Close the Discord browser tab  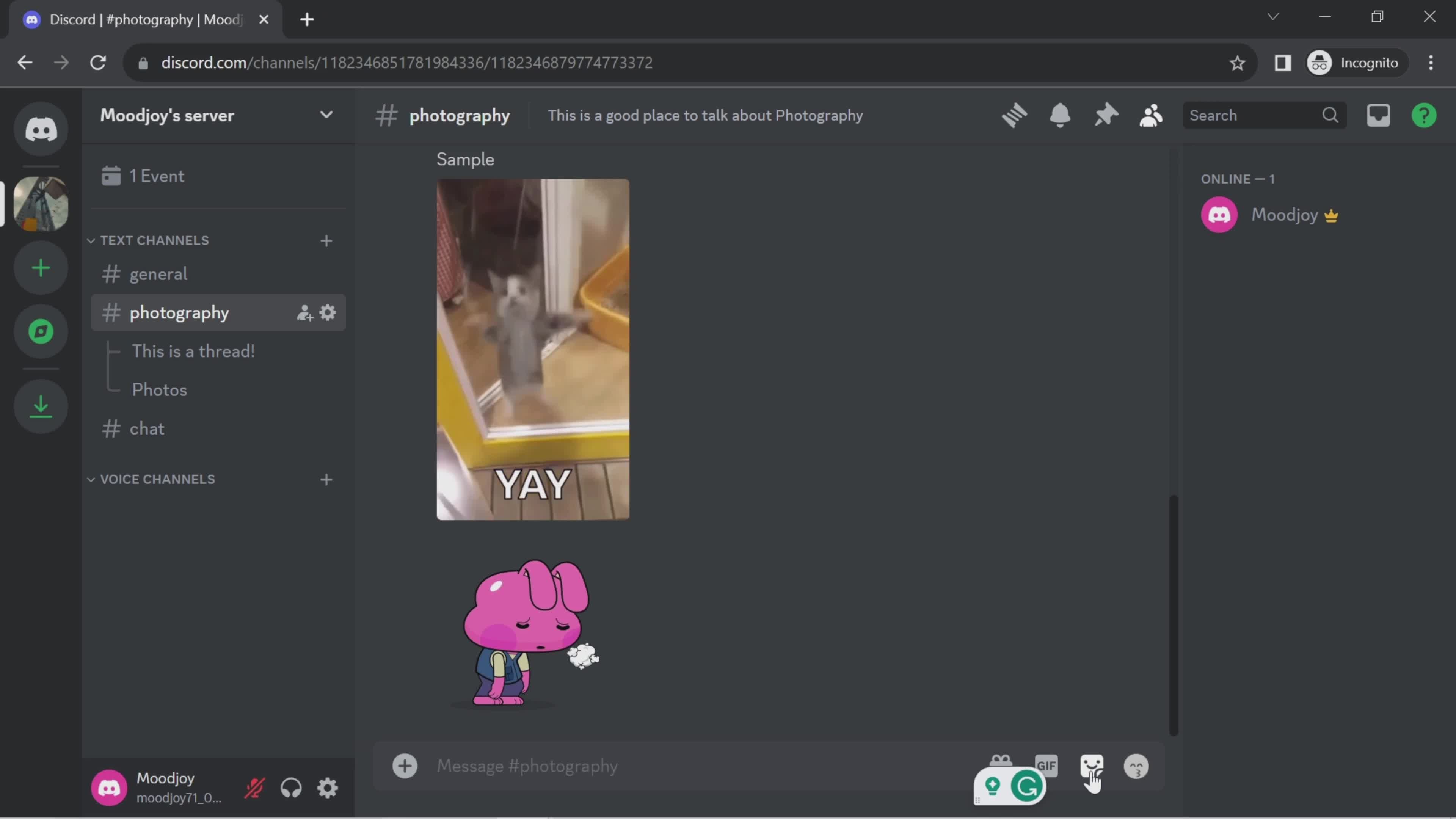(x=264, y=19)
